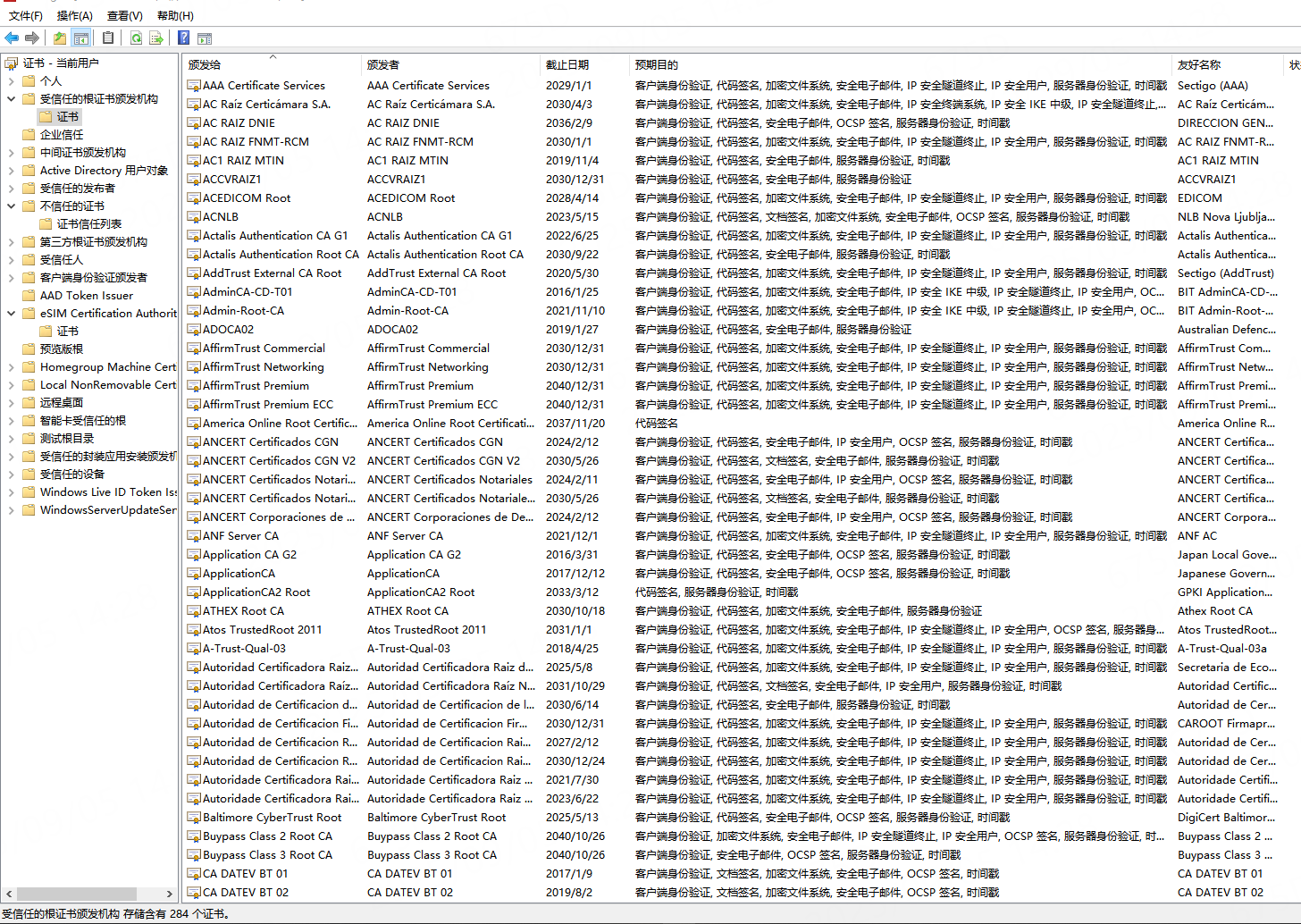Screen dimensions: 1301x924
Task: Toggle show/hide console tree icon
Action: 81,38
